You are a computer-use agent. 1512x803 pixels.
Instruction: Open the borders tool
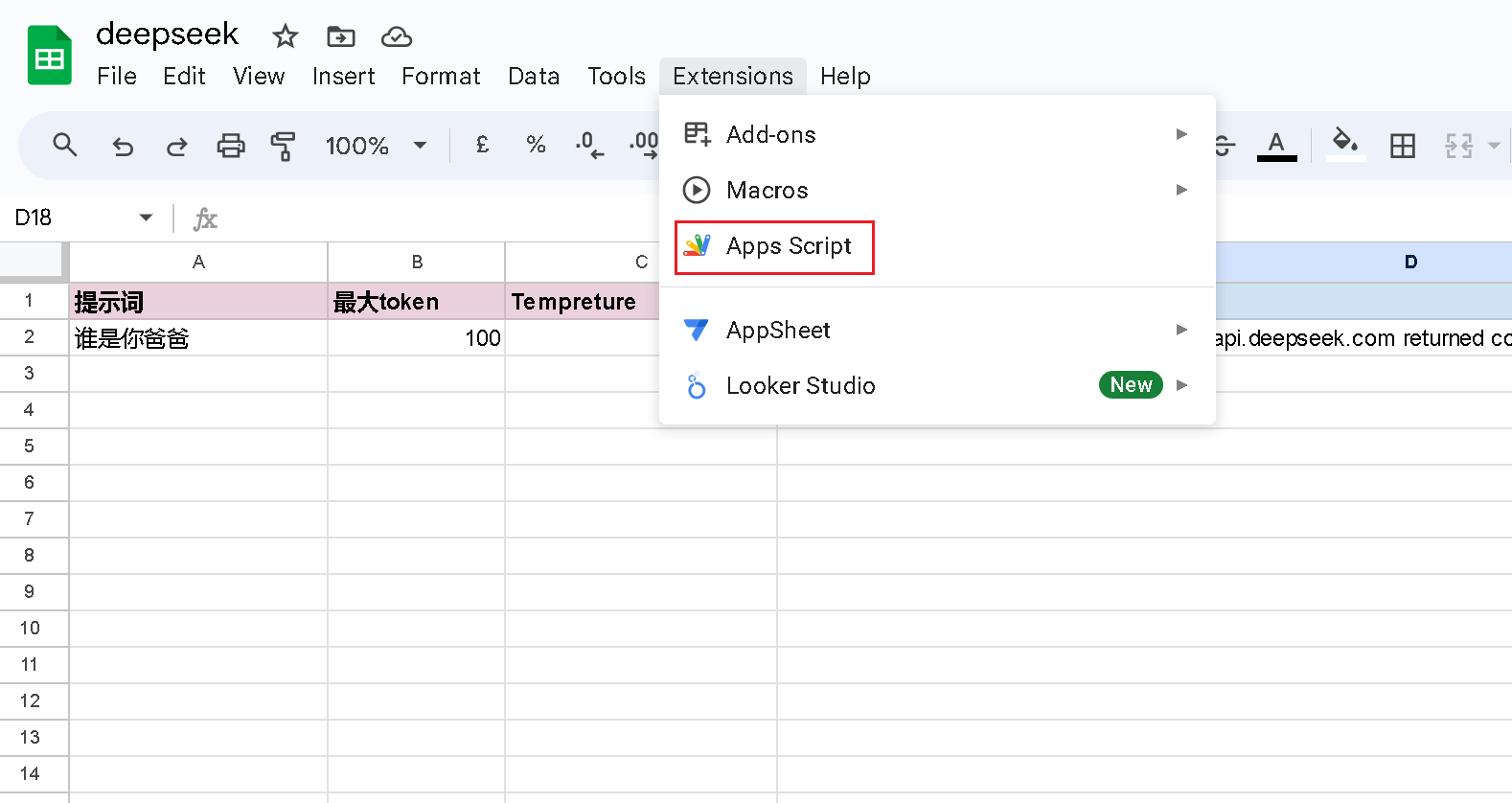point(1403,146)
